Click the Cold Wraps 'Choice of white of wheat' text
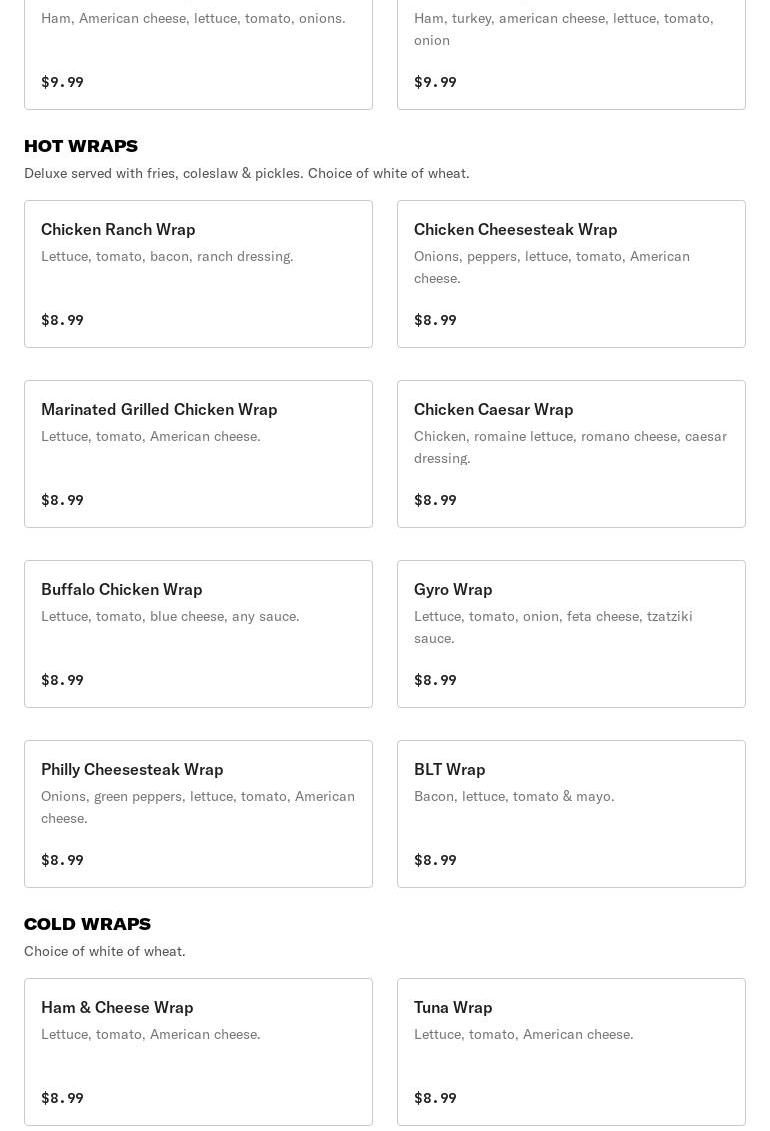The width and height of the screenshot is (770, 1131). [105, 951]
